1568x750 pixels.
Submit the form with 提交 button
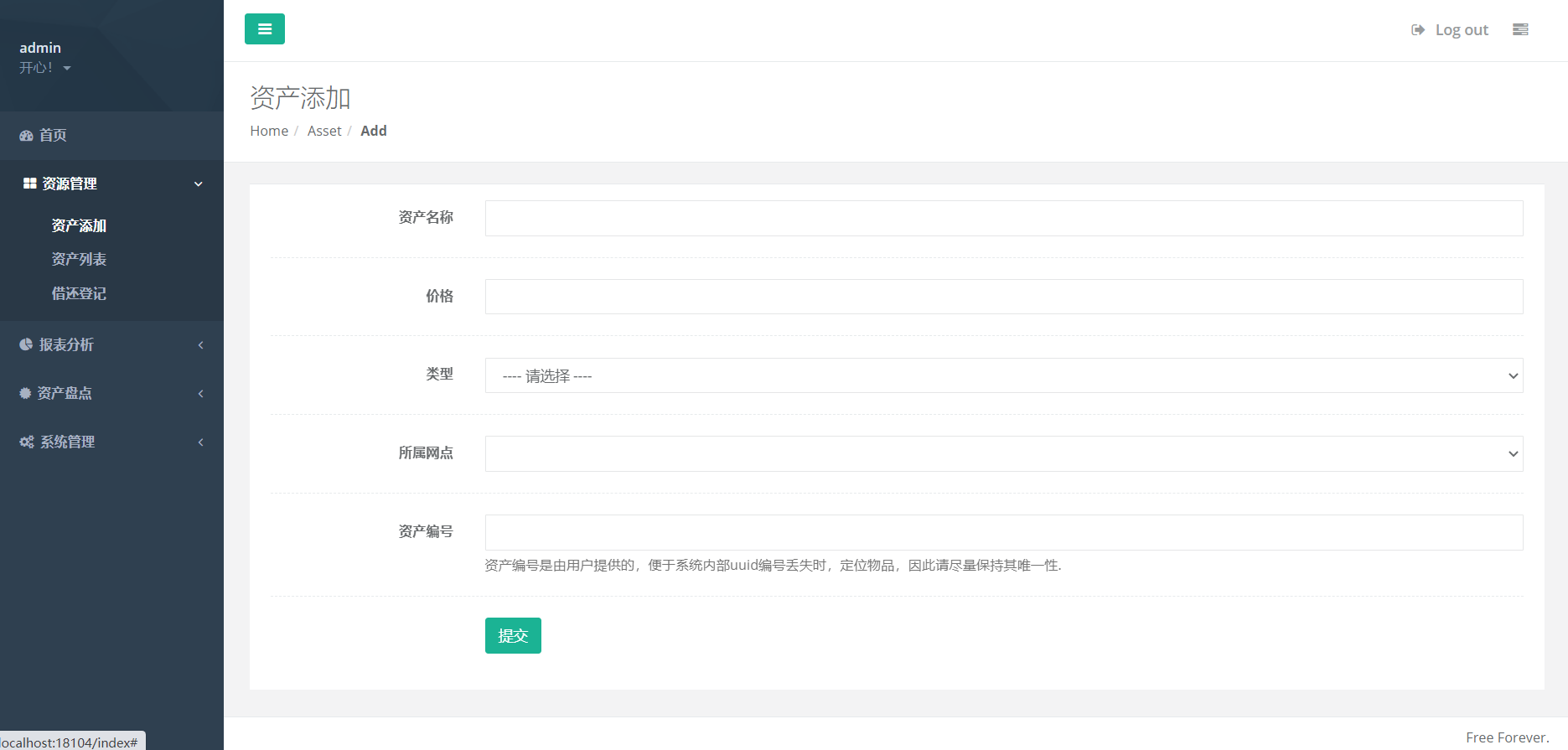(x=513, y=635)
